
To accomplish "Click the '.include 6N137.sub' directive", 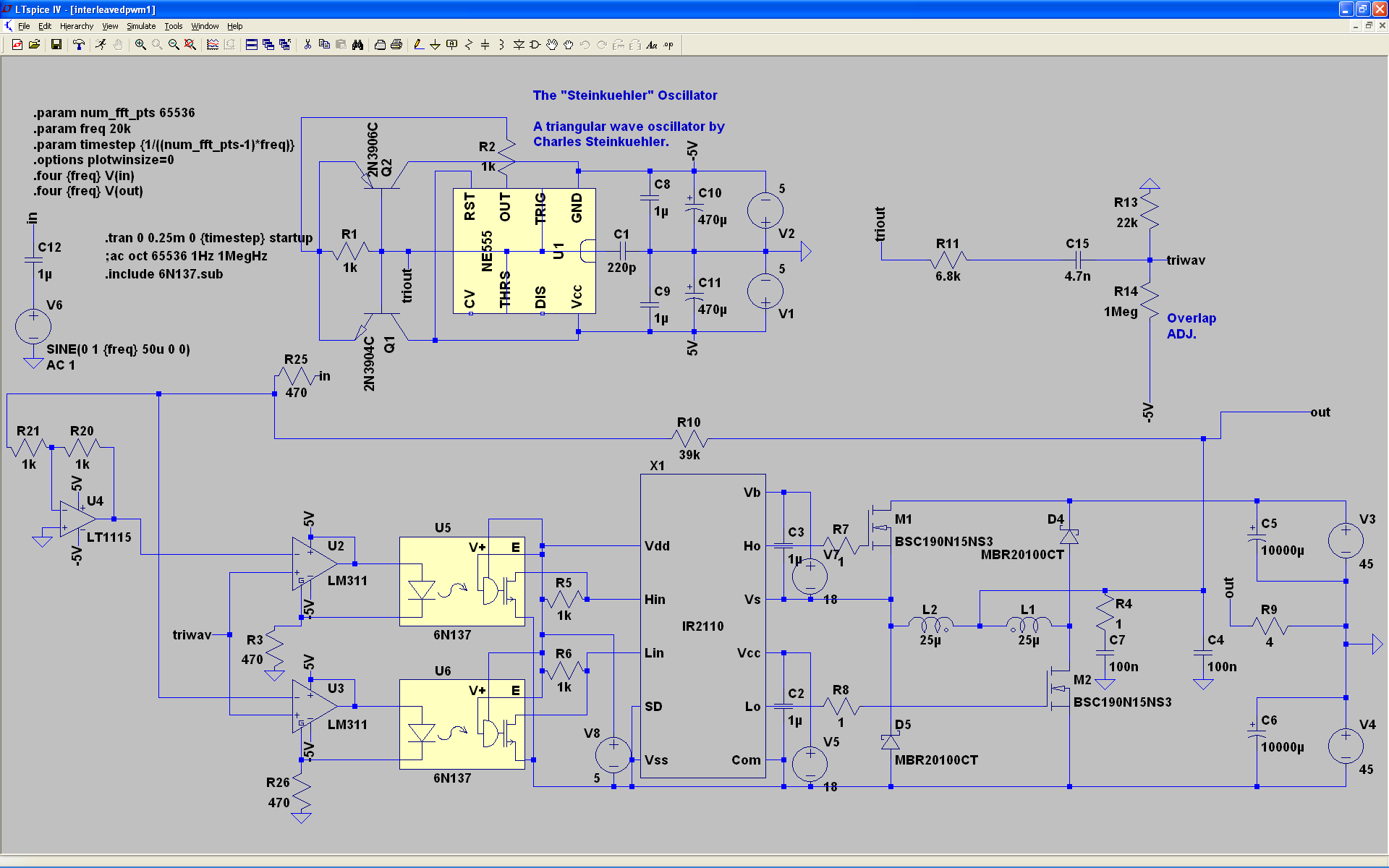I will pyautogui.click(x=164, y=274).
